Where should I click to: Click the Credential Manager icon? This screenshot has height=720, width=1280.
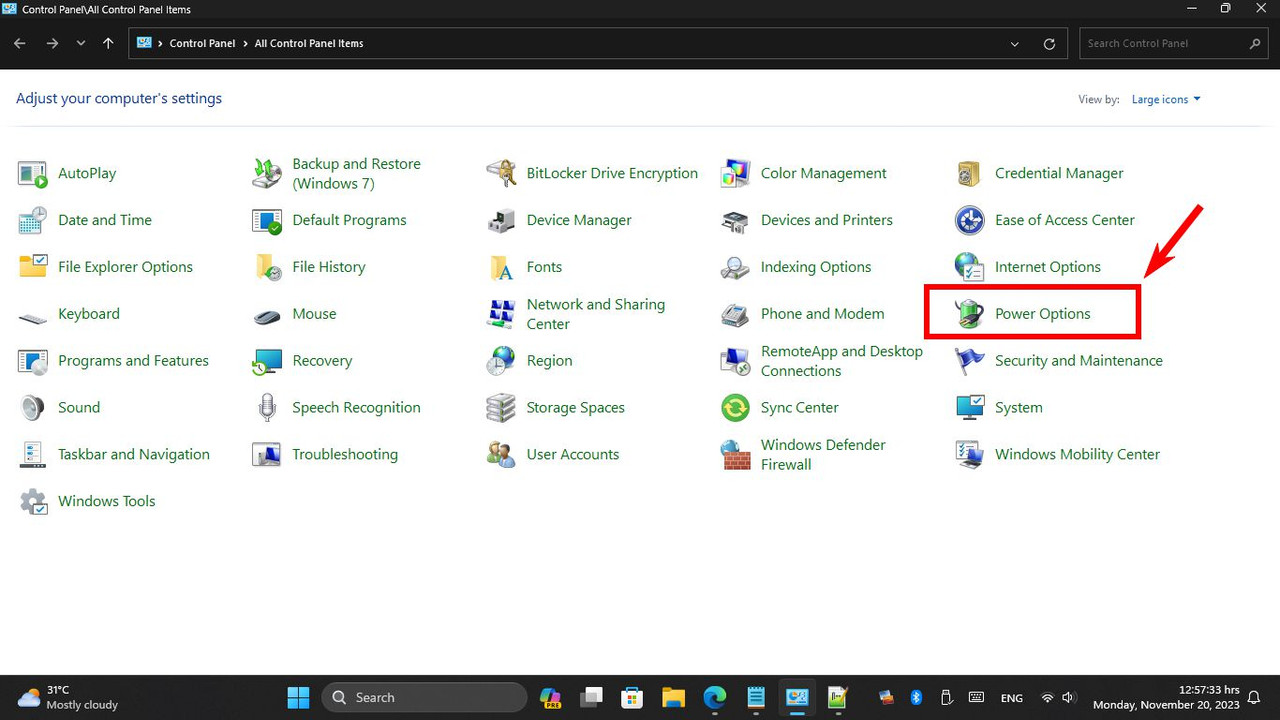969,174
